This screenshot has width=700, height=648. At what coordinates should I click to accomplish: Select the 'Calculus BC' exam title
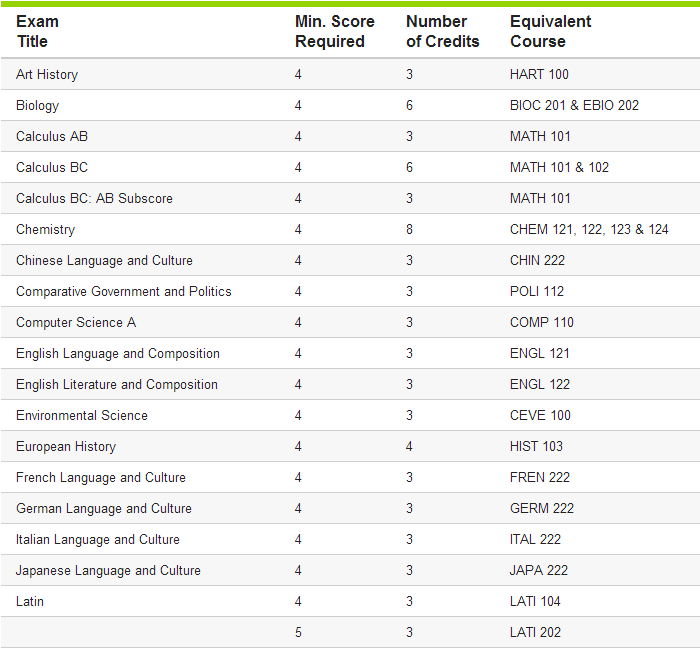point(52,167)
